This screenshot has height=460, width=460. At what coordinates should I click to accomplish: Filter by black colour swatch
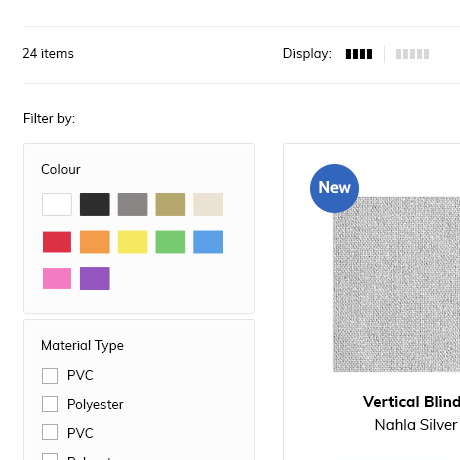(x=95, y=204)
